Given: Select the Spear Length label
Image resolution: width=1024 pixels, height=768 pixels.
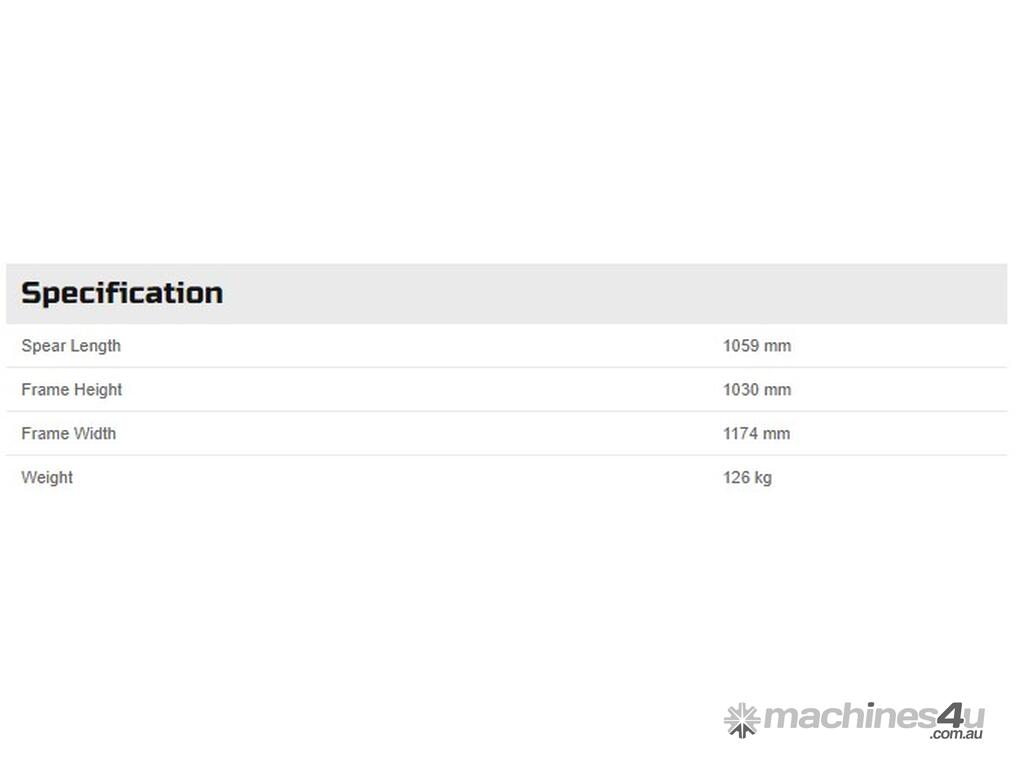Looking at the screenshot, I should click(71, 346).
